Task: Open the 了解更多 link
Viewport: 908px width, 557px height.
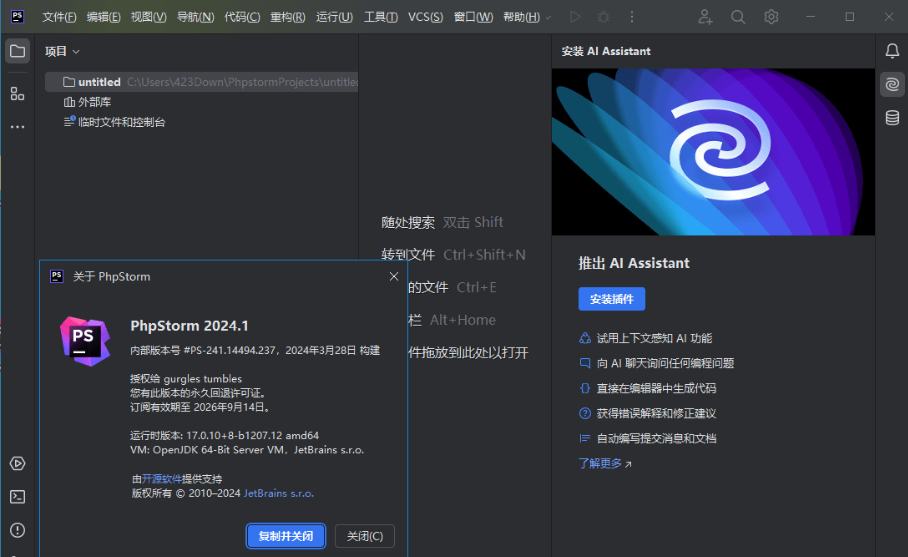Action: click(604, 463)
